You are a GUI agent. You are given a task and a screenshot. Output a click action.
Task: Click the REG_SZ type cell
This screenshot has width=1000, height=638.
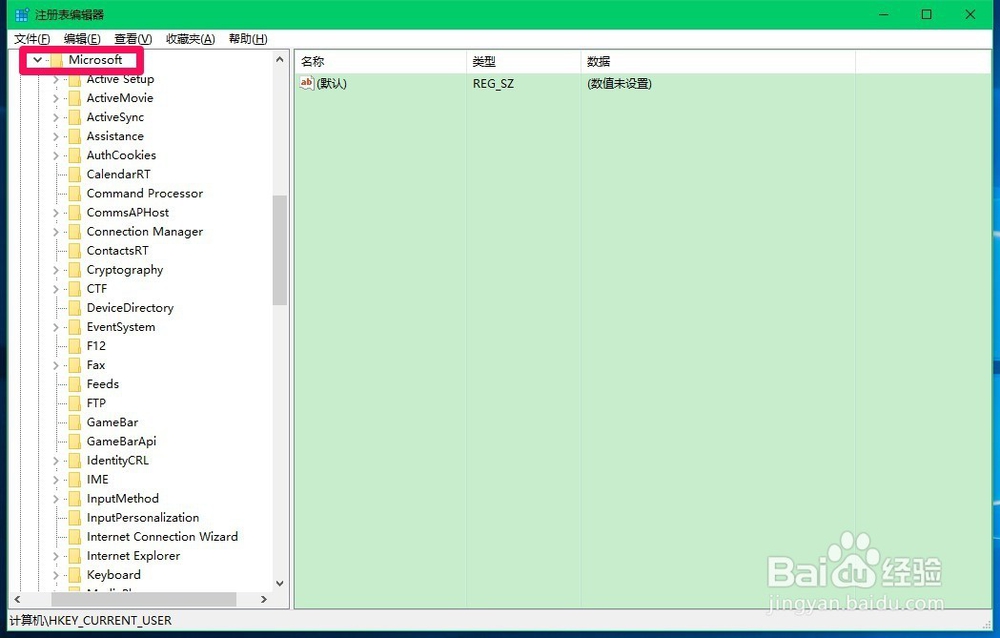493,84
